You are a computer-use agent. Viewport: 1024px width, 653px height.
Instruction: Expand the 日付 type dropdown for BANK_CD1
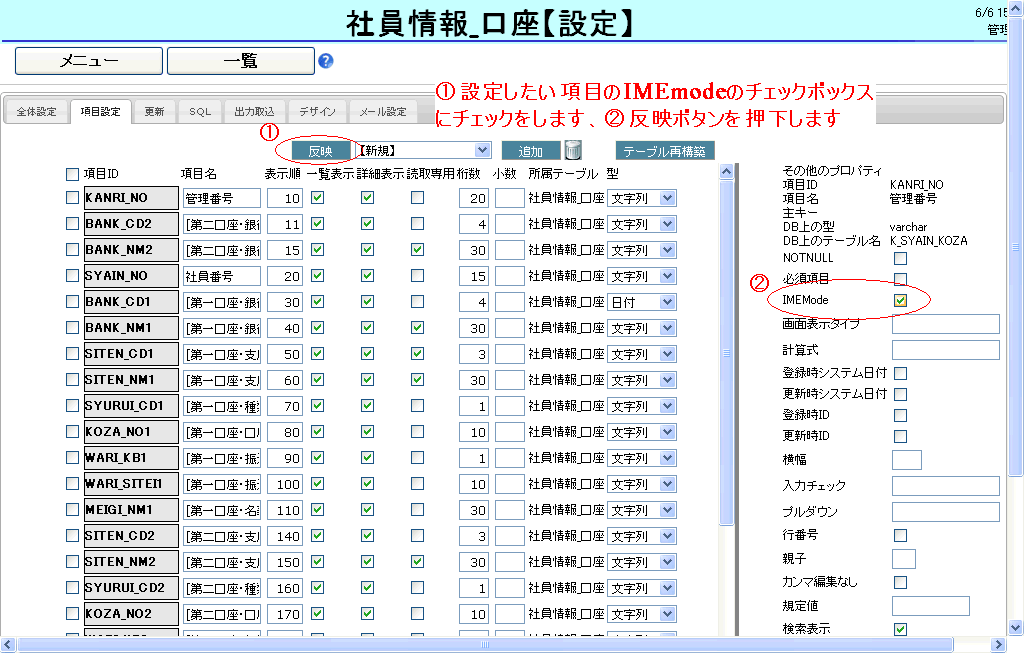pos(667,302)
